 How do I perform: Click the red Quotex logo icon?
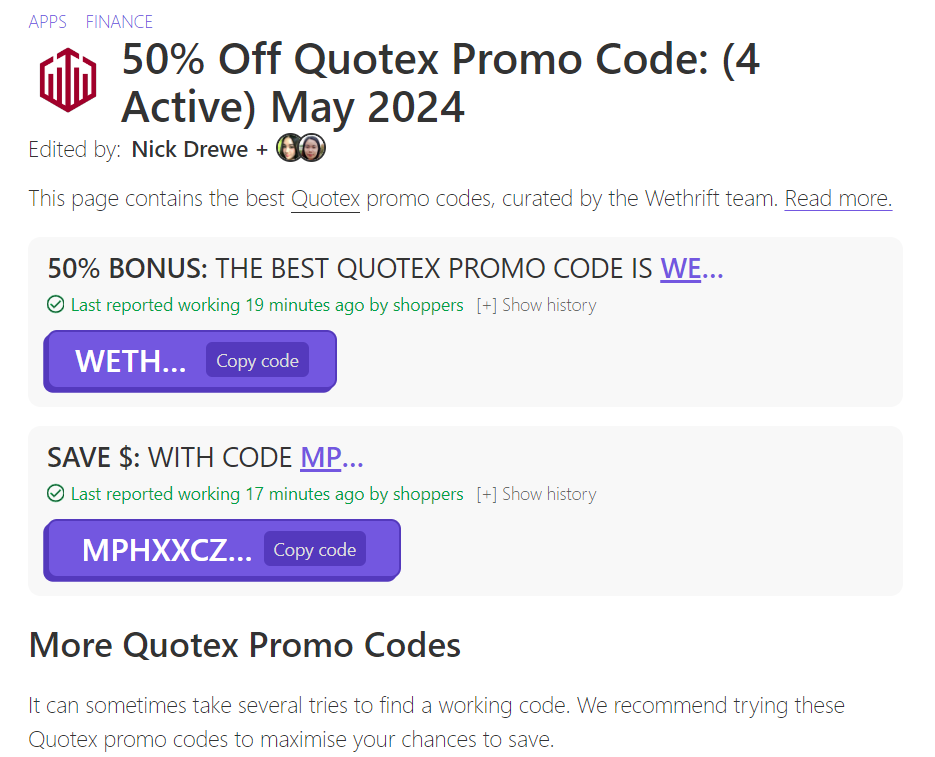point(68,80)
